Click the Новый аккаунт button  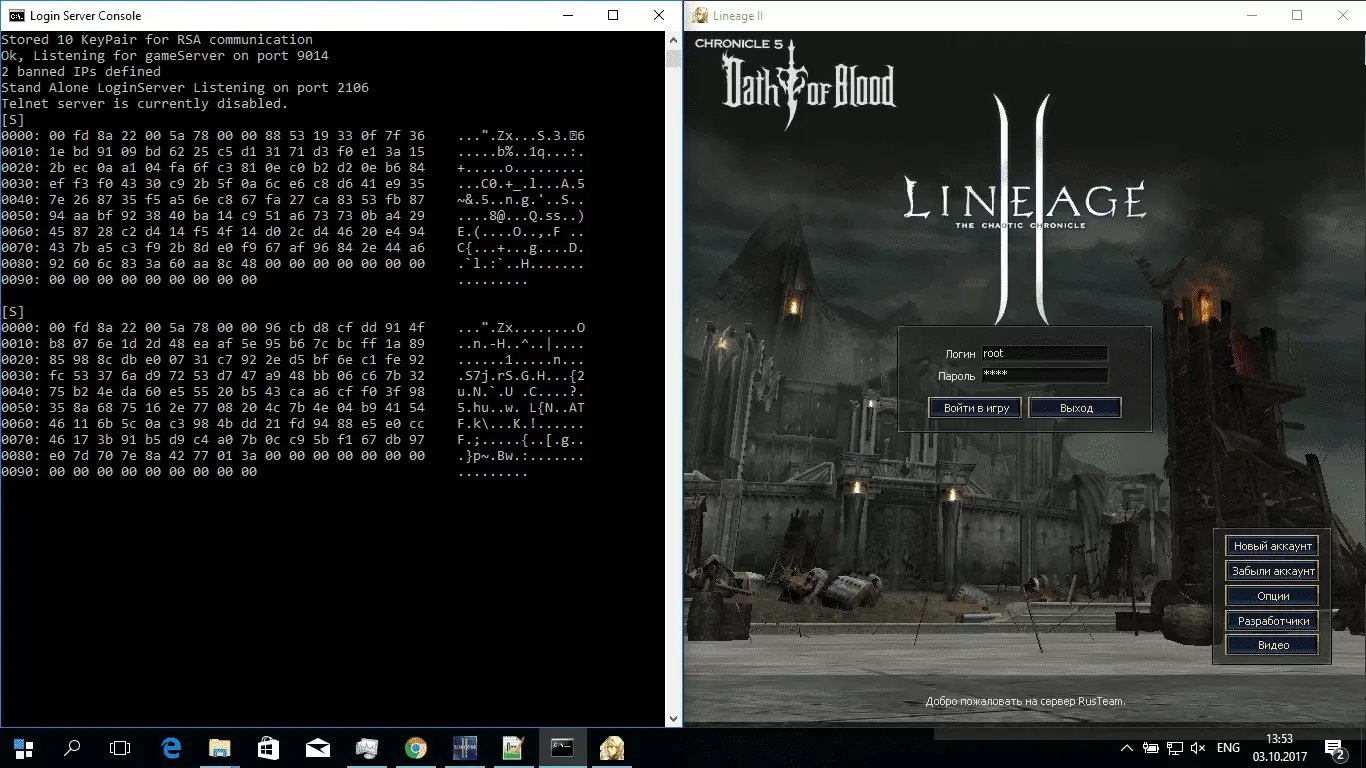pyautogui.click(x=1272, y=546)
